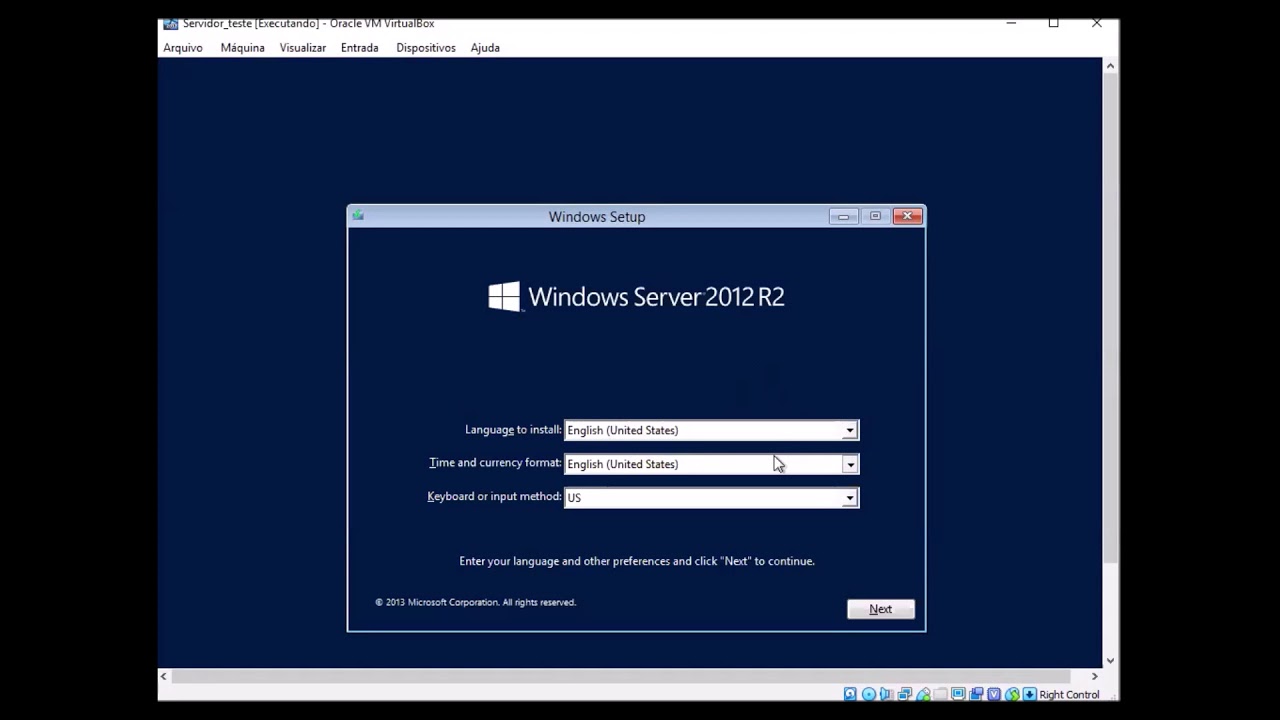Screen dimensions: 1280x720
Task: Click the horizontal scrollbar right arrow
Action: pos(1094,677)
